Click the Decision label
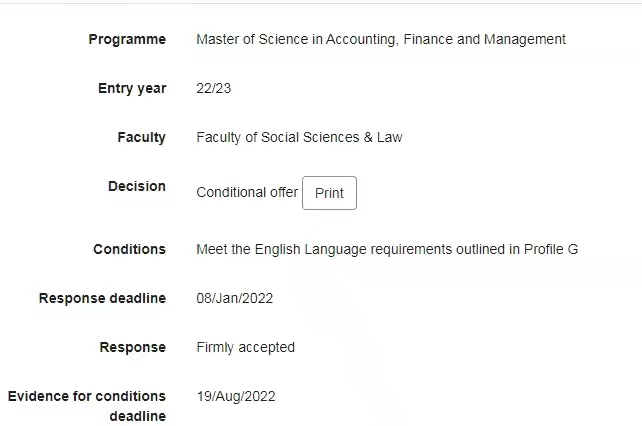 click(137, 186)
